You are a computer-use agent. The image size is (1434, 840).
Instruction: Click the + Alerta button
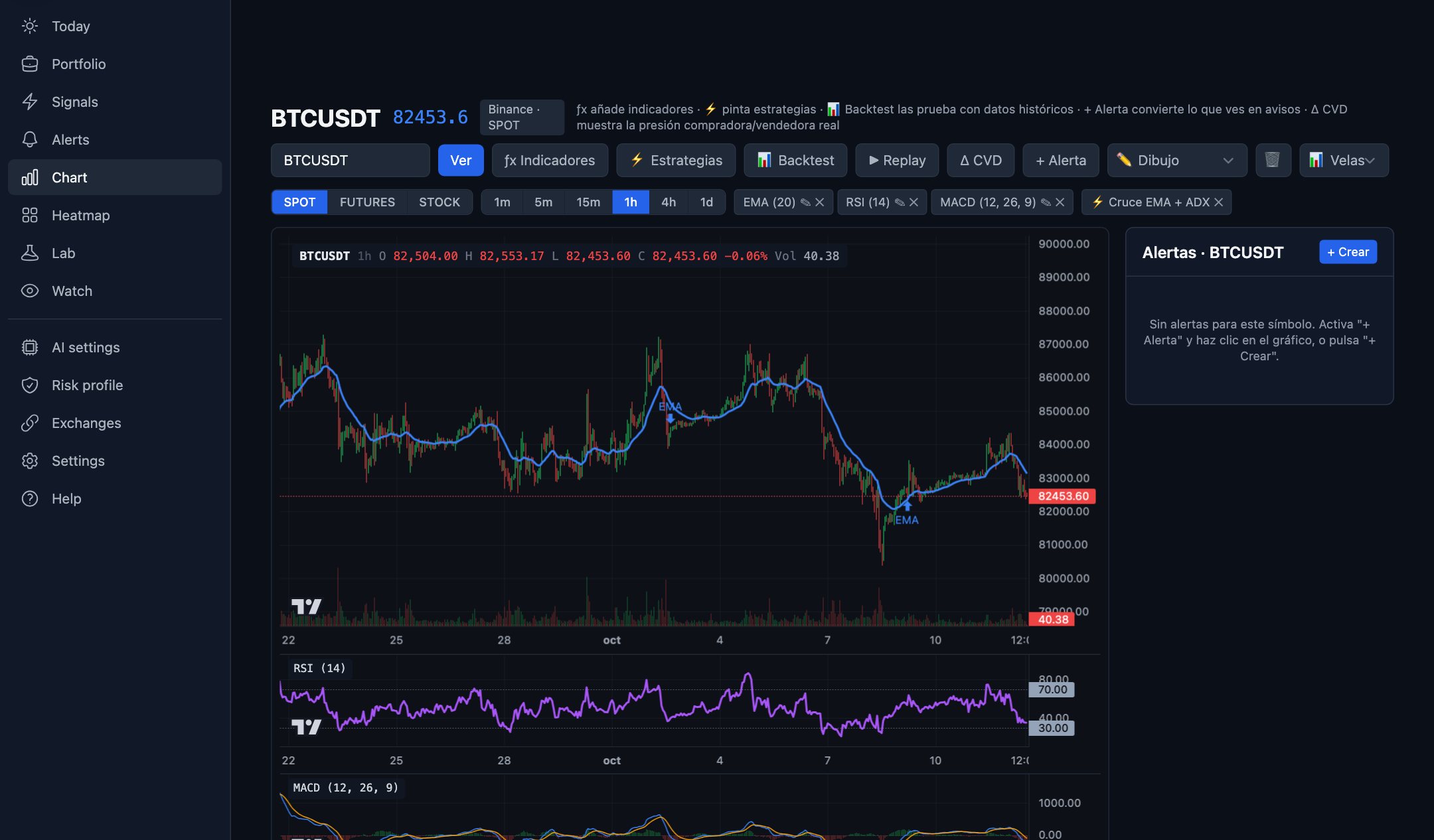tap(1061, 160)
